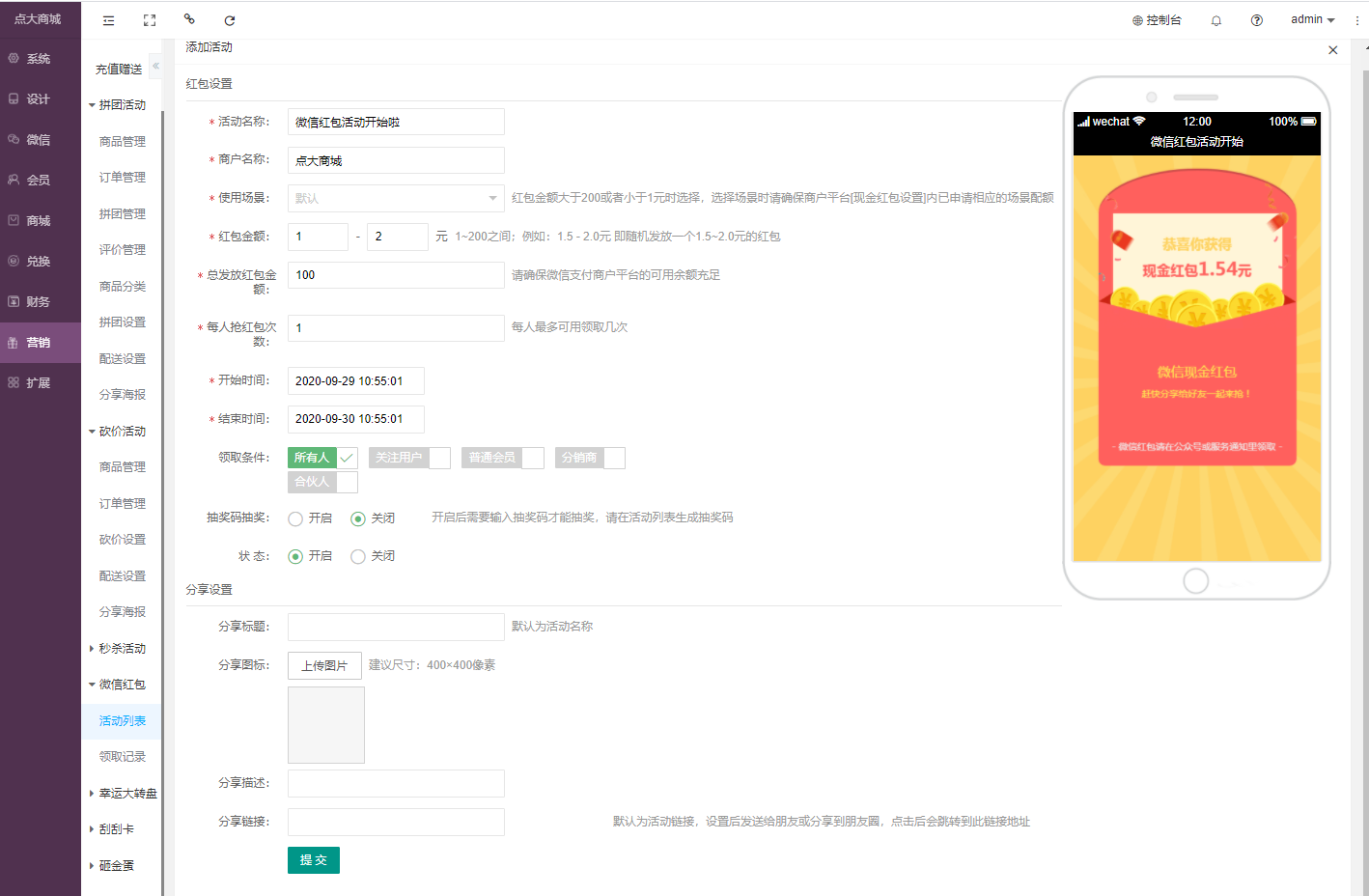Viewport: 1369px width, 896px height.
Task: Click the 分享标题 input field
Action: 396,627
